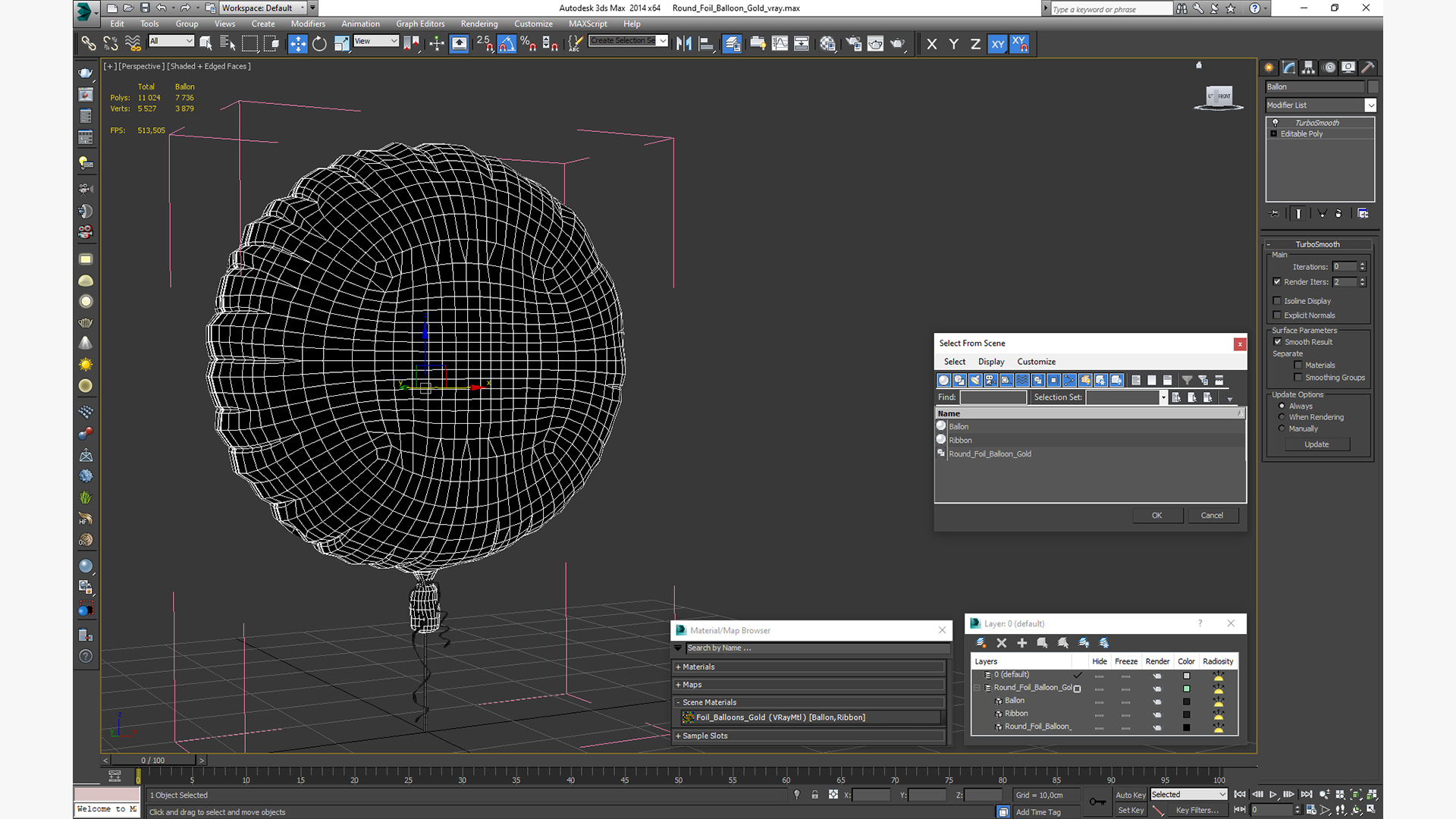This screenshot has height=819, width=1456.
Task: Click the Render Production teapot icon
Action: click(898, 44)
